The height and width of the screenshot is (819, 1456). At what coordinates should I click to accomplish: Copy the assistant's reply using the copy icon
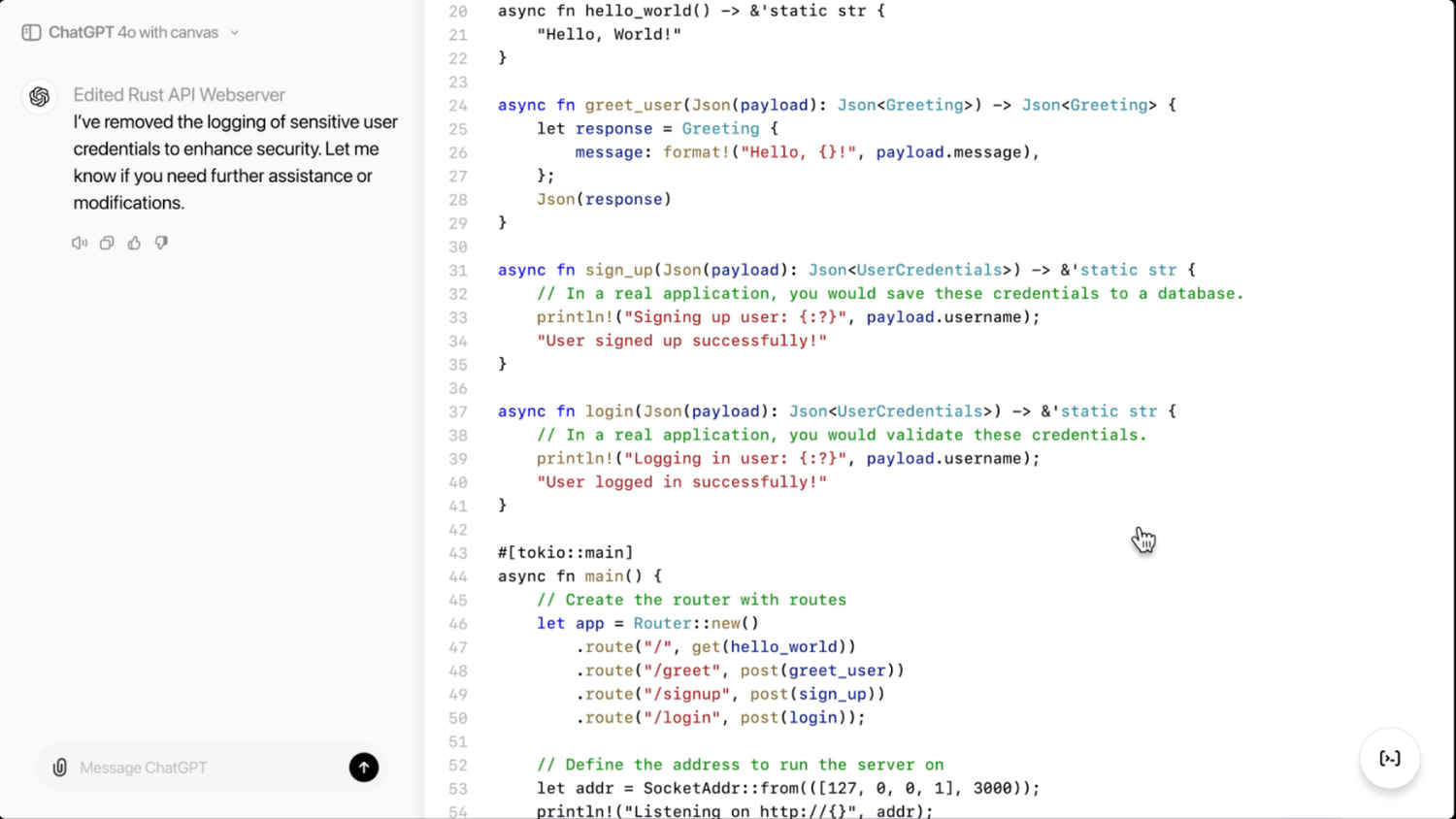point(106,243)
